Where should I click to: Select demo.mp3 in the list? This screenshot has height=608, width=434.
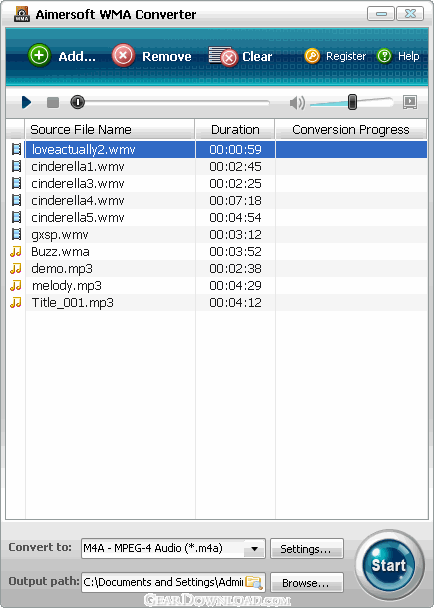217,269
